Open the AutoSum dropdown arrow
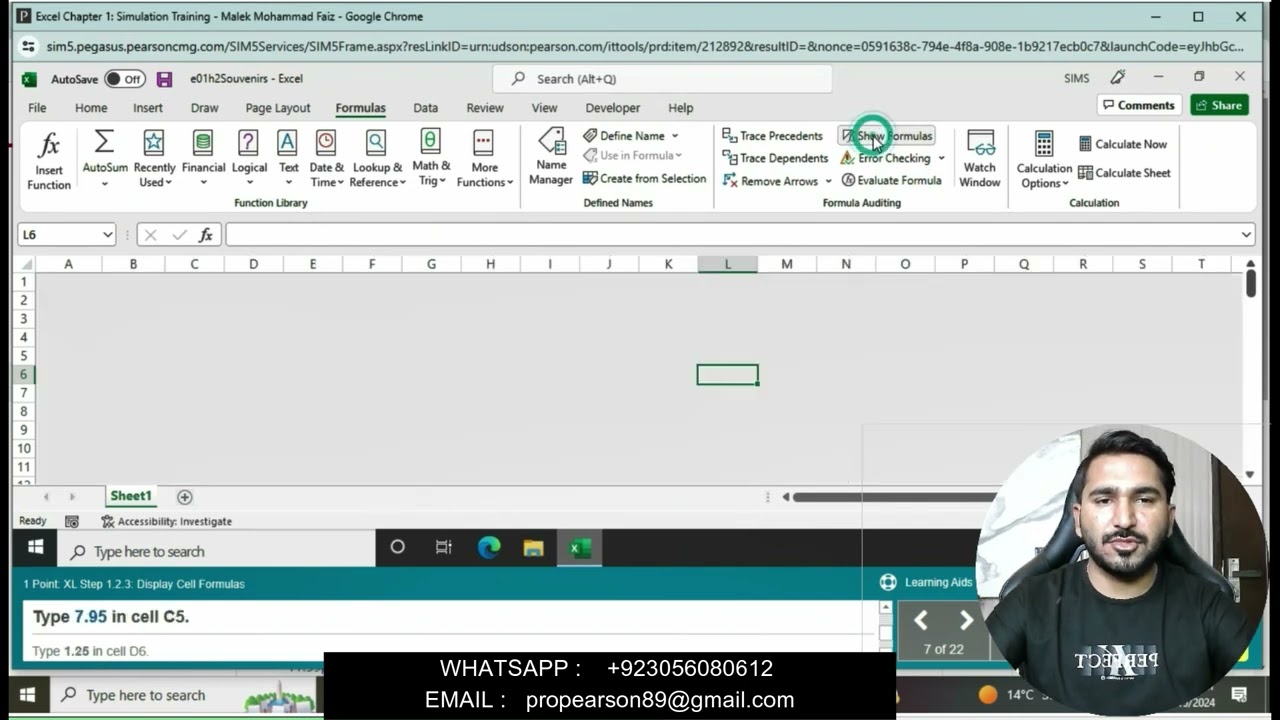This screenshot has height=720, width=1280. pos(104,183)
